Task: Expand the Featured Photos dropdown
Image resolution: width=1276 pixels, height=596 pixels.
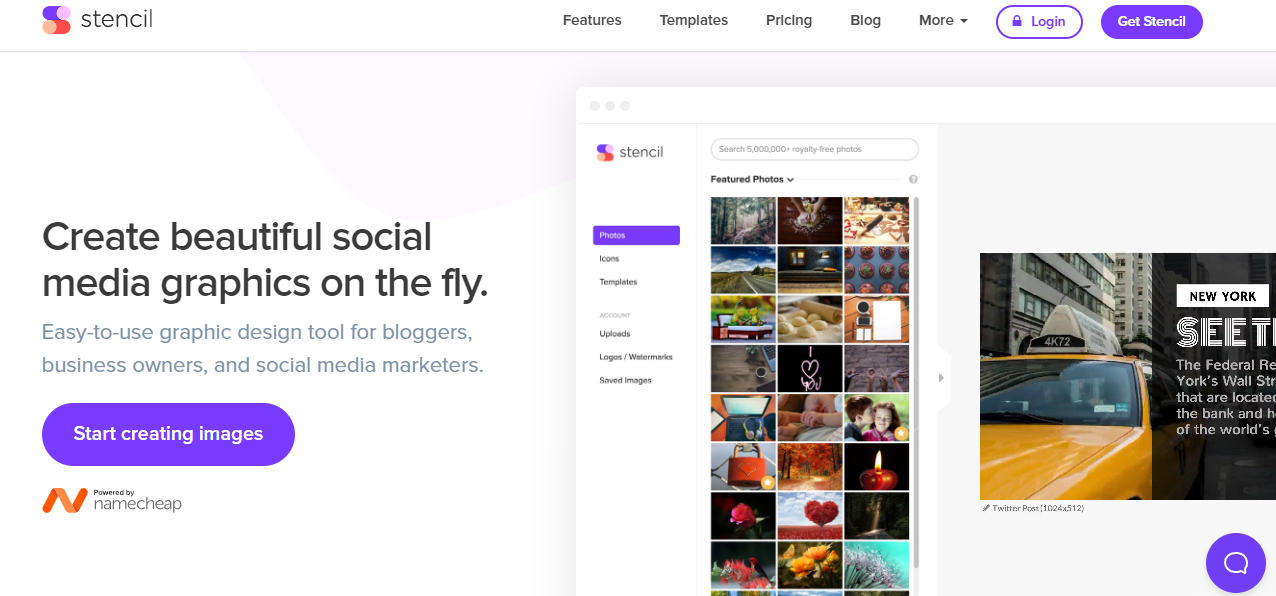Action: (x=752, y=180)
